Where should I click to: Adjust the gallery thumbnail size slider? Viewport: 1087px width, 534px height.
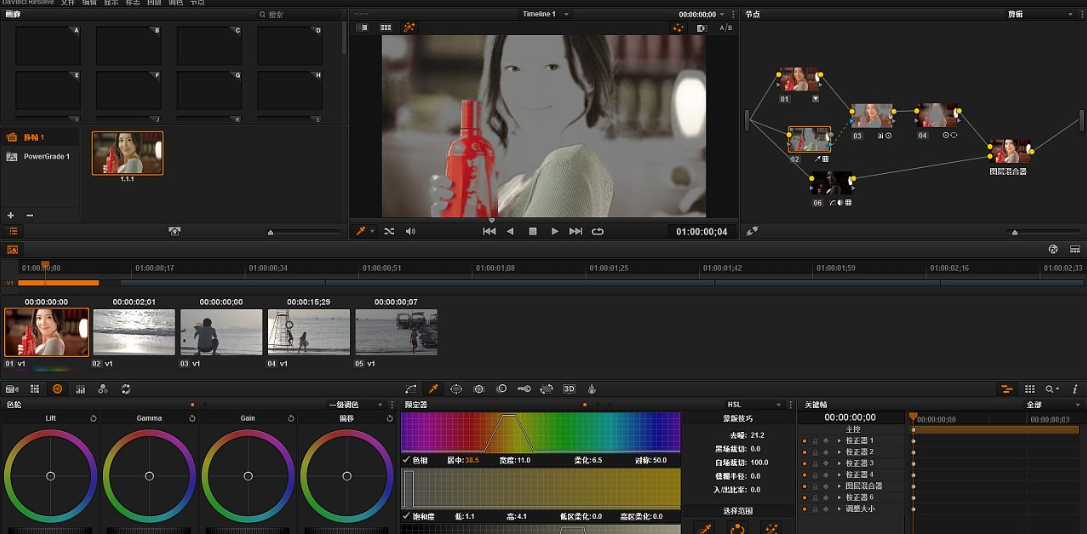click(270, 232)
